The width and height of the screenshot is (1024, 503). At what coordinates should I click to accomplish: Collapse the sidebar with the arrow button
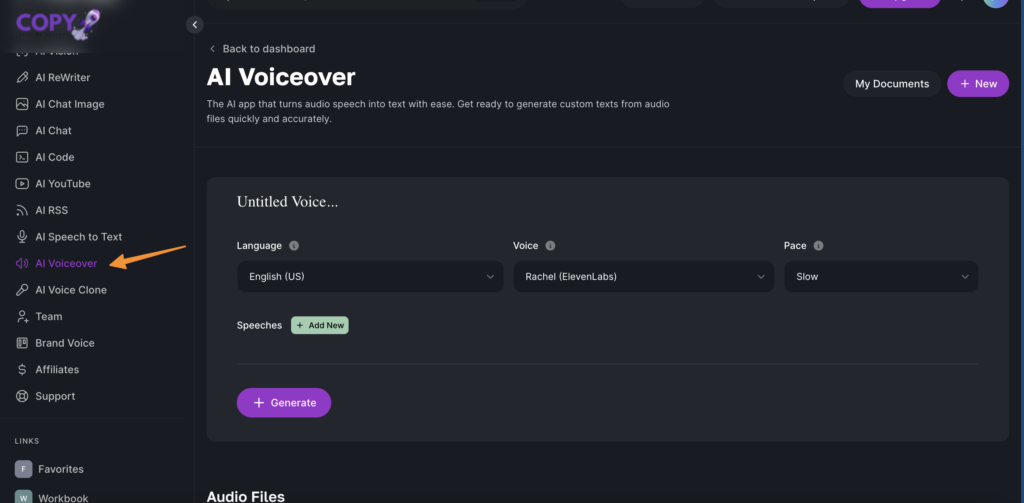pyautogui.click(x=195, y=25)
